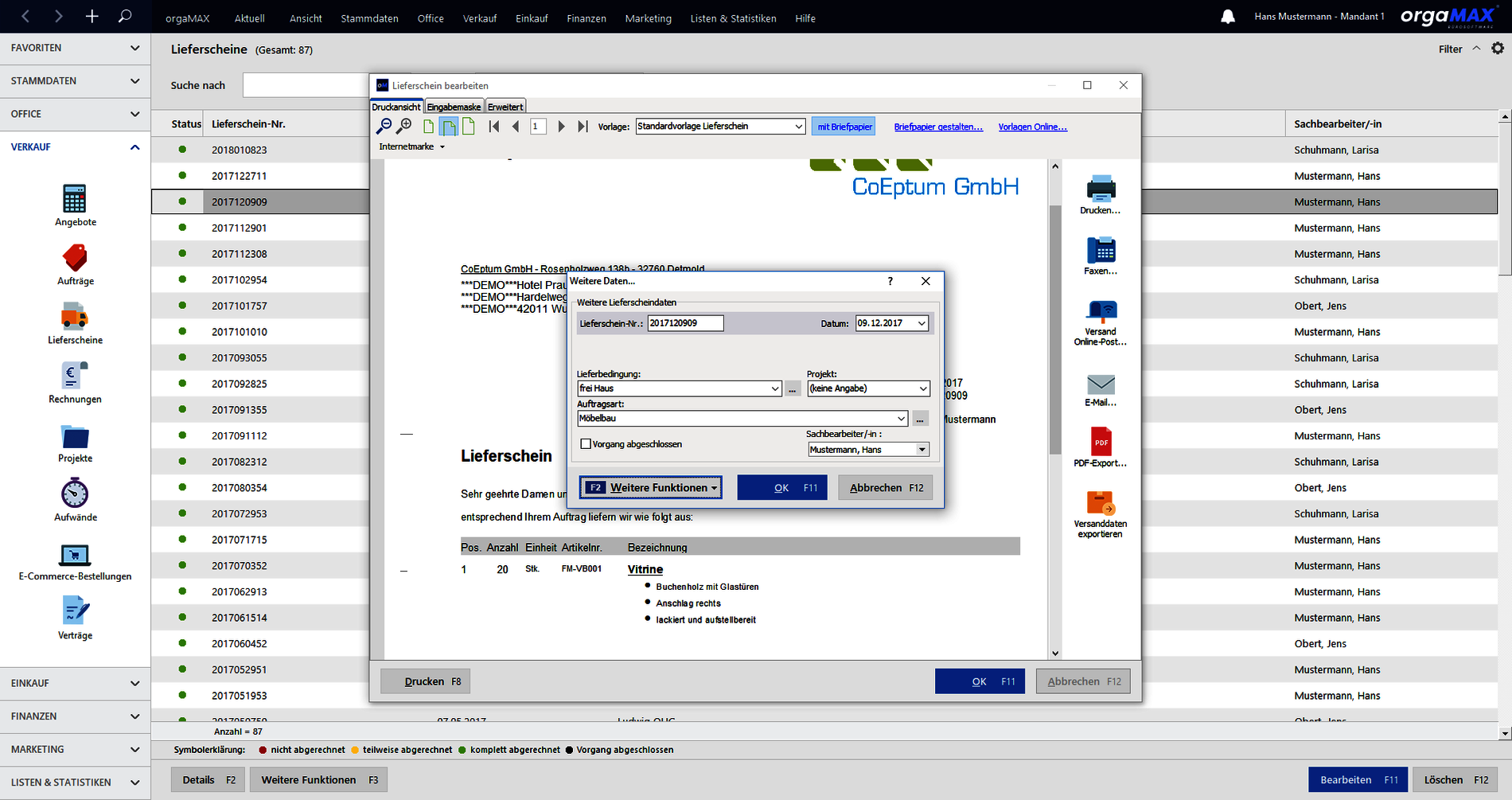Open the Auftragsart dropdown
Viewport: 1512px width, 800px height.
[x=901, y=419]
